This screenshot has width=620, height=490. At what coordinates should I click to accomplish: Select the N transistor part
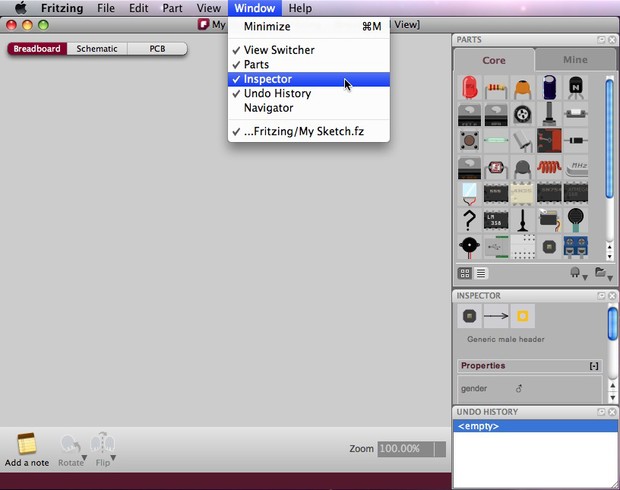tap(575, 88)
